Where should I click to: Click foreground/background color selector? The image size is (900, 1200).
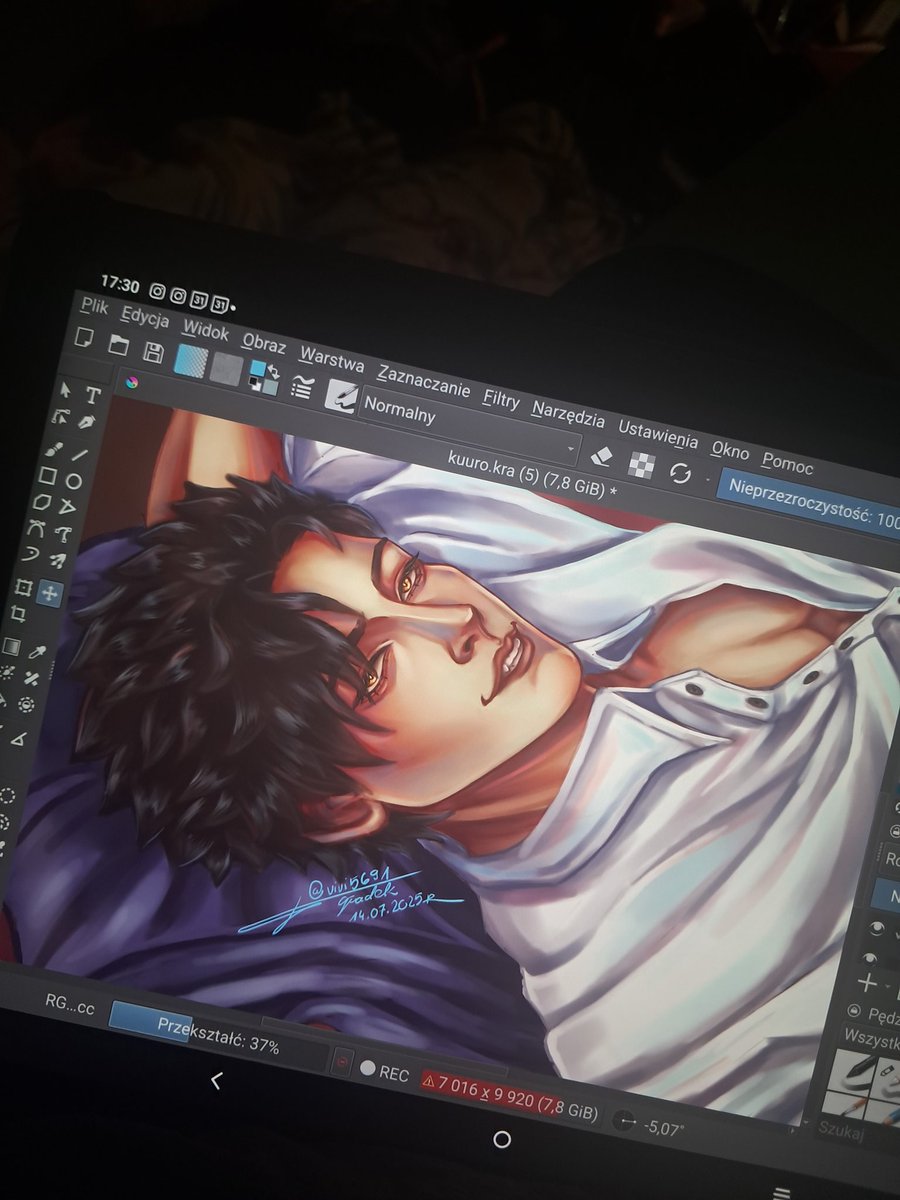pos(264,378)
